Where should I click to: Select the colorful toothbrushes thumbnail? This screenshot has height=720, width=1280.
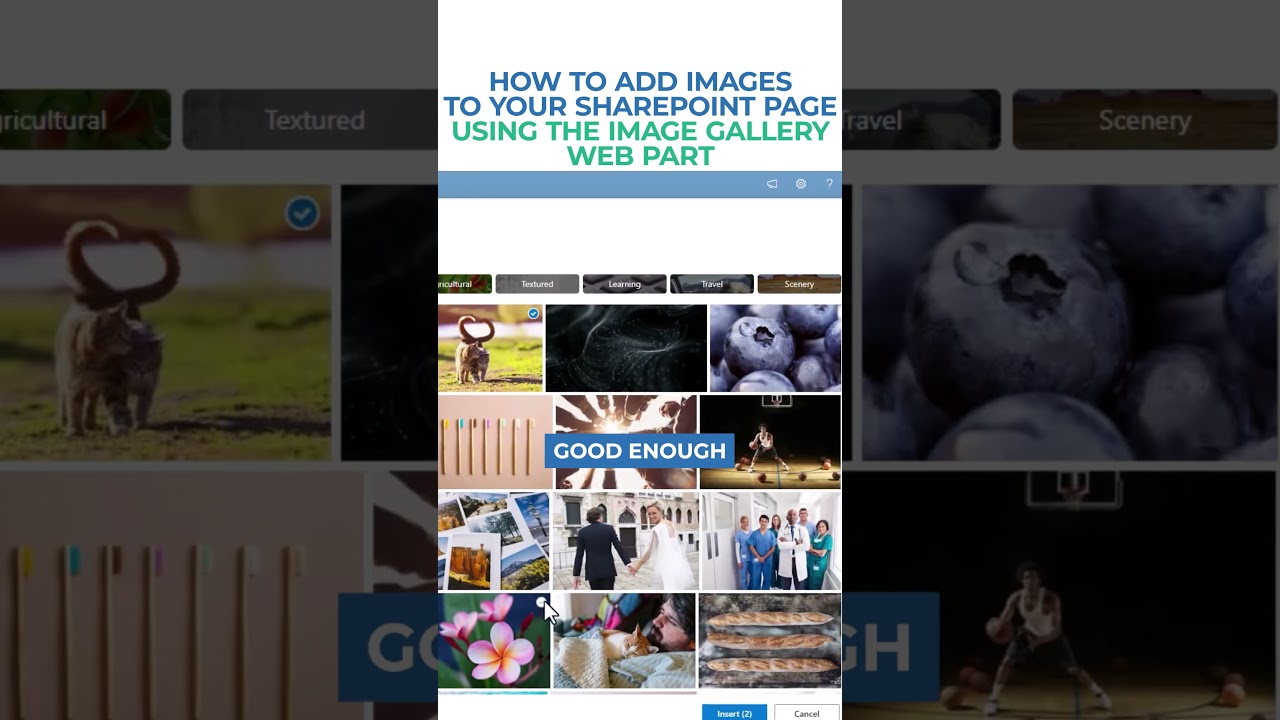click(495, 441)
